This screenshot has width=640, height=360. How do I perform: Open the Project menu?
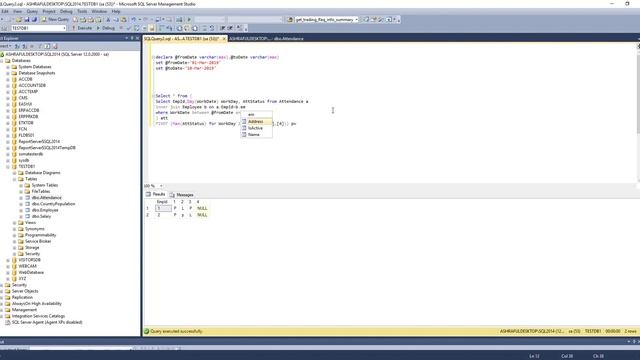point(49,11)
